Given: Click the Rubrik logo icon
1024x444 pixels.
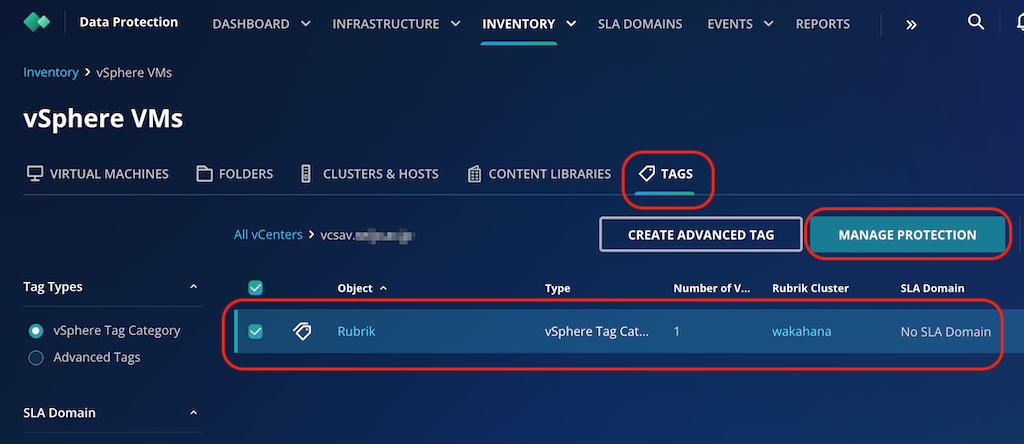Looking at the screenshot, I should [x=37, y=22].
